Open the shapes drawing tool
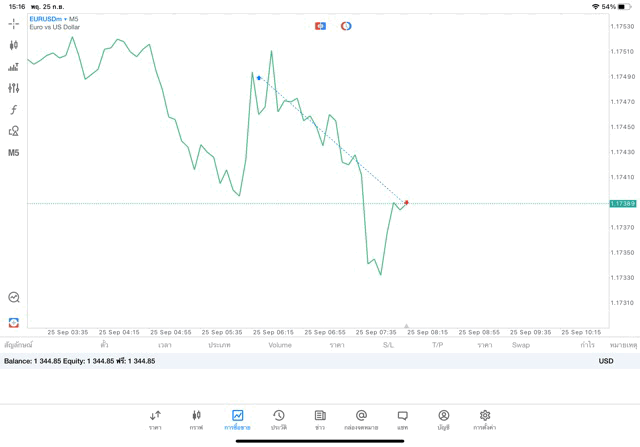Image resolution: width=640 pixels, height=447 pixels. coord(14,131)
